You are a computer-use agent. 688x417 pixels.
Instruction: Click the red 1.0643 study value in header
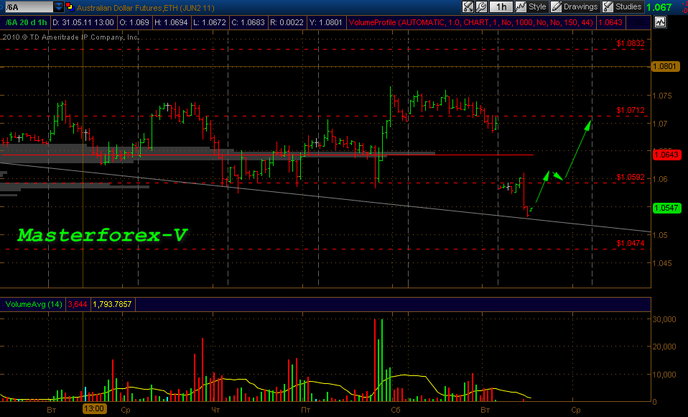[x=610, y=22]
